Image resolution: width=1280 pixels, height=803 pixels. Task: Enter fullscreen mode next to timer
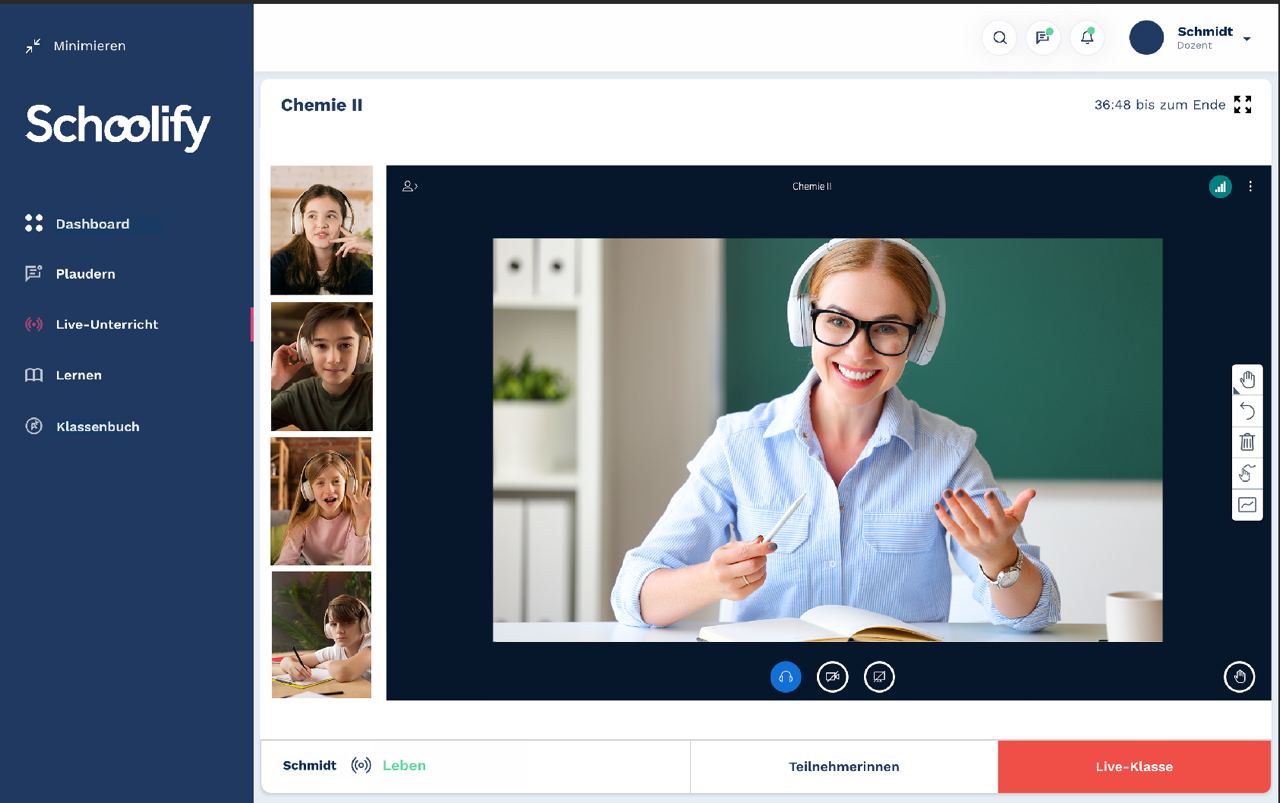point(1242,105)
